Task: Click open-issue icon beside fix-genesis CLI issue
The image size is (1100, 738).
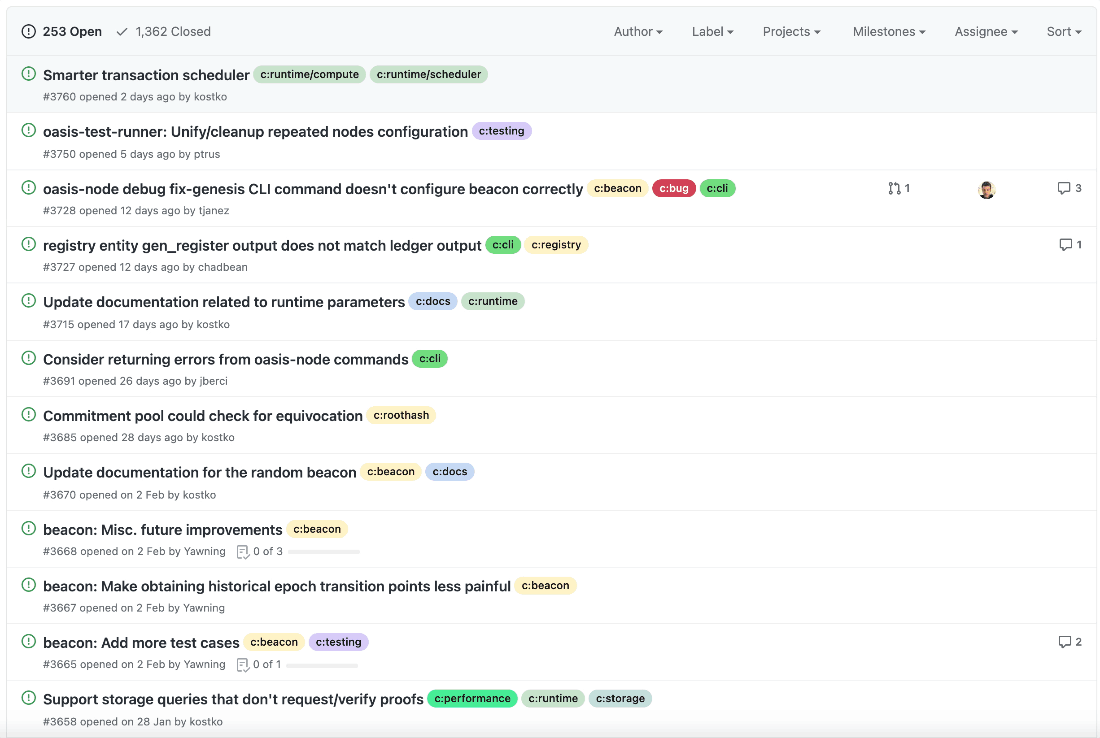Action: click(29, 188)
